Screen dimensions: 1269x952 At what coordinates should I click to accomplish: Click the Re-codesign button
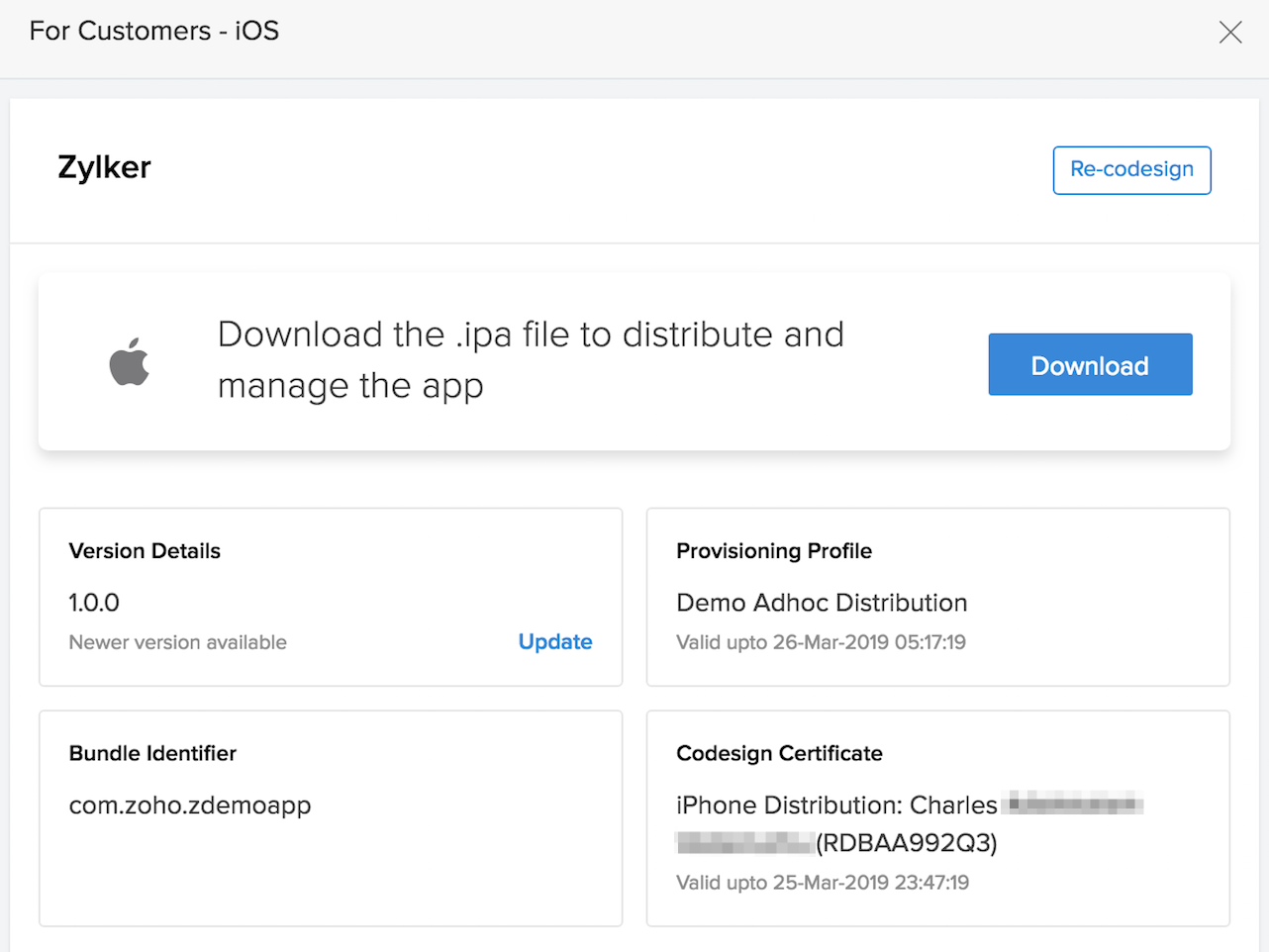[x=1131, y=170]
